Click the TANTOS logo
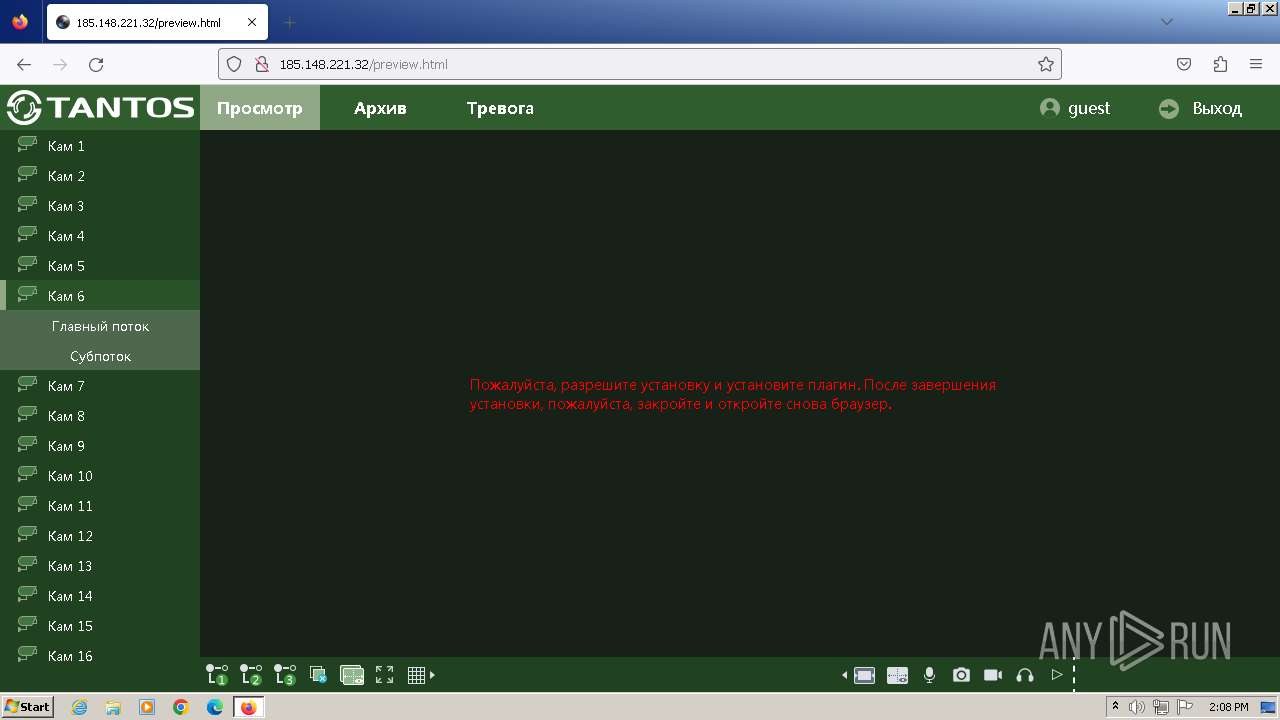 (x=100, y=107)
